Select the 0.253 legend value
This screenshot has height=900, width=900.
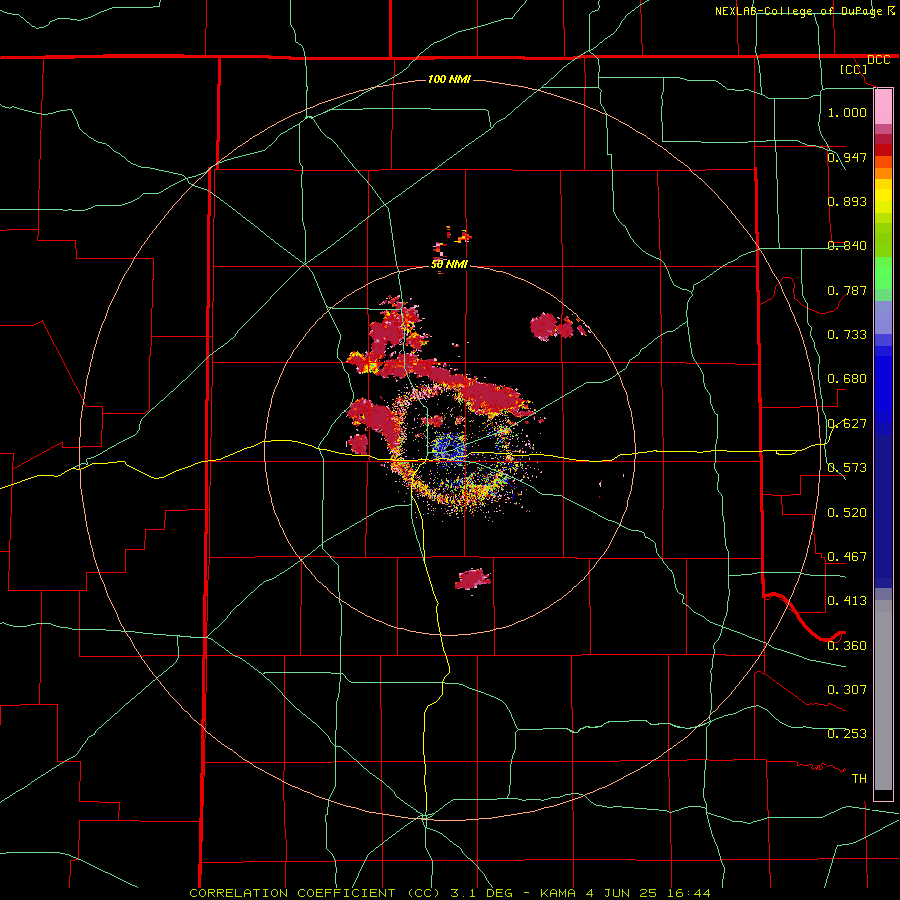847,734
